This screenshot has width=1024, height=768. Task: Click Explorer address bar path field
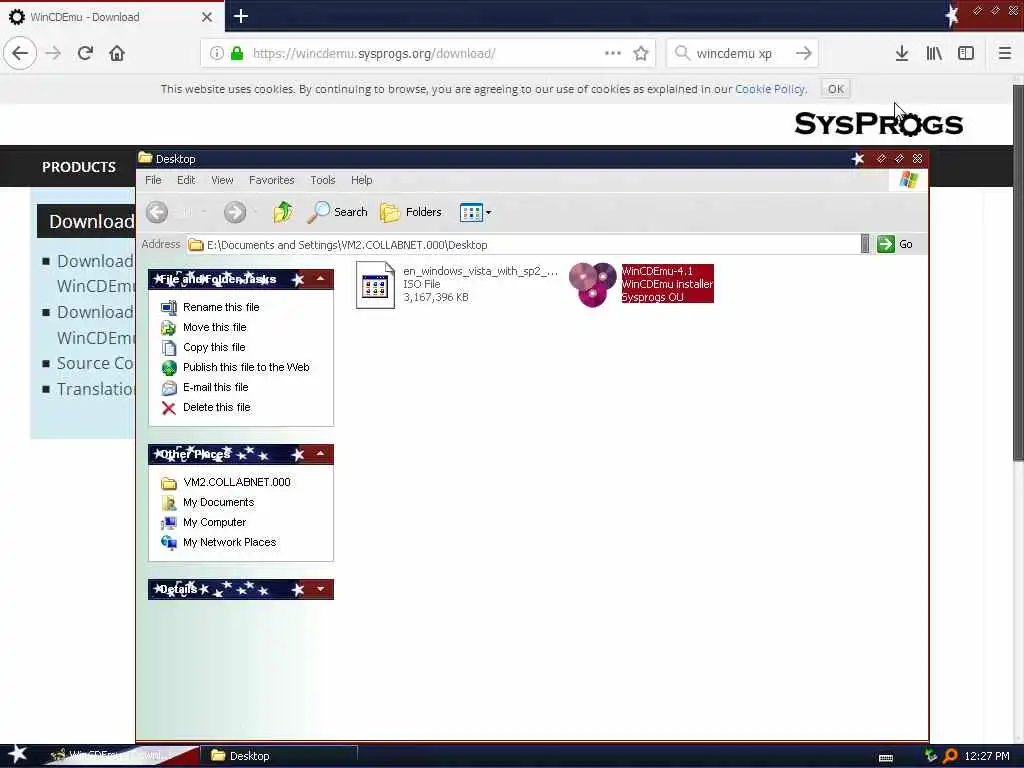pyautogui.click(x=522, y=244)
